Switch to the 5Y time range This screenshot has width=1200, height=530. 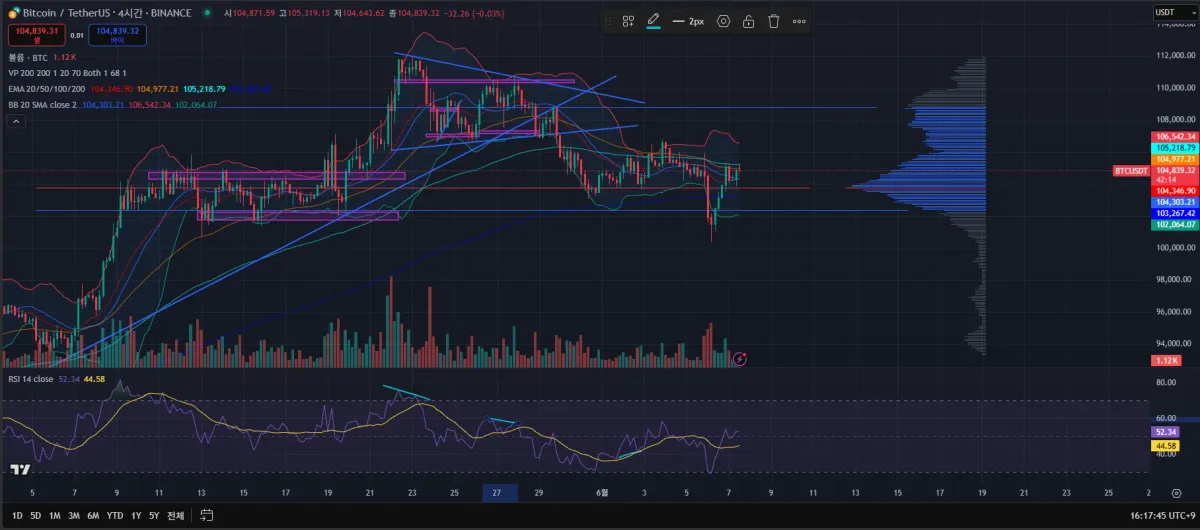tap(153, 516)
